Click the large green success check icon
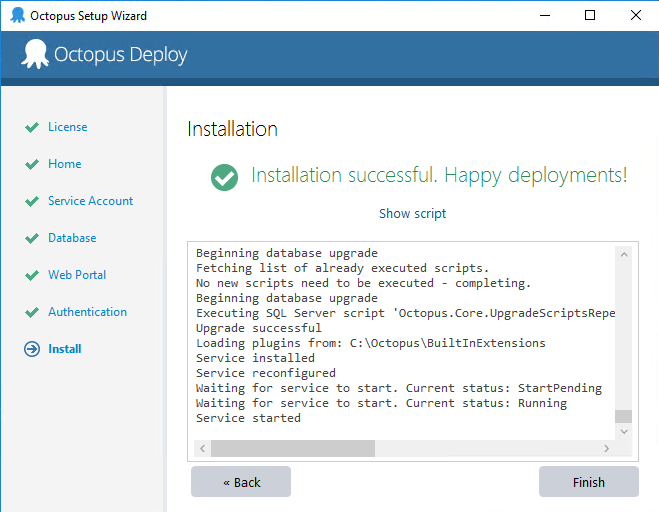The height and width of the screenshot is (512, 659). 224,177
